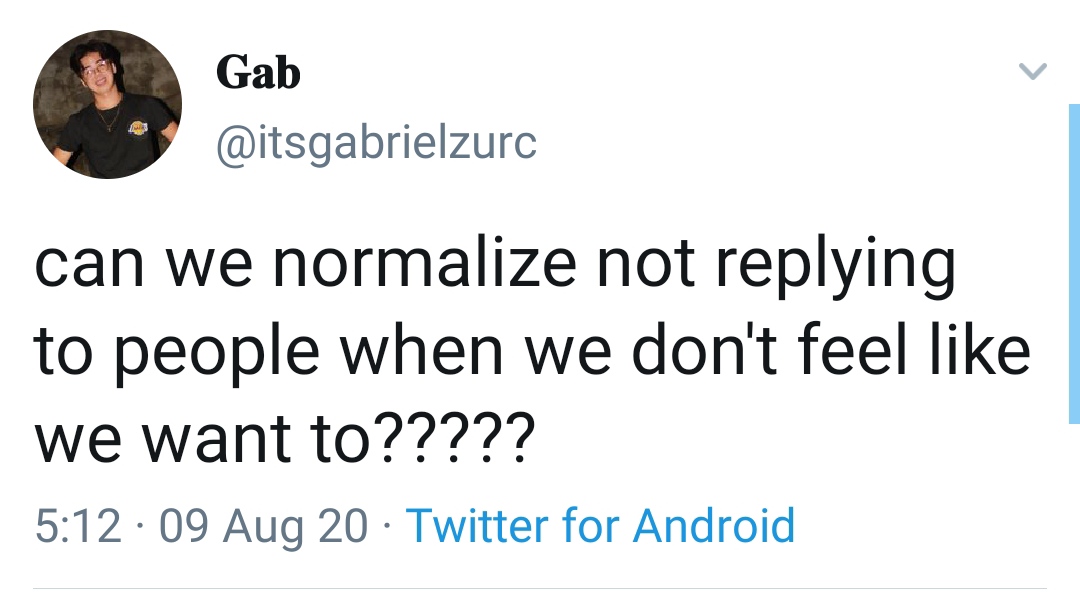Click the 09 Aug 20 date
Screen dimensions: 1080x593
264,525
